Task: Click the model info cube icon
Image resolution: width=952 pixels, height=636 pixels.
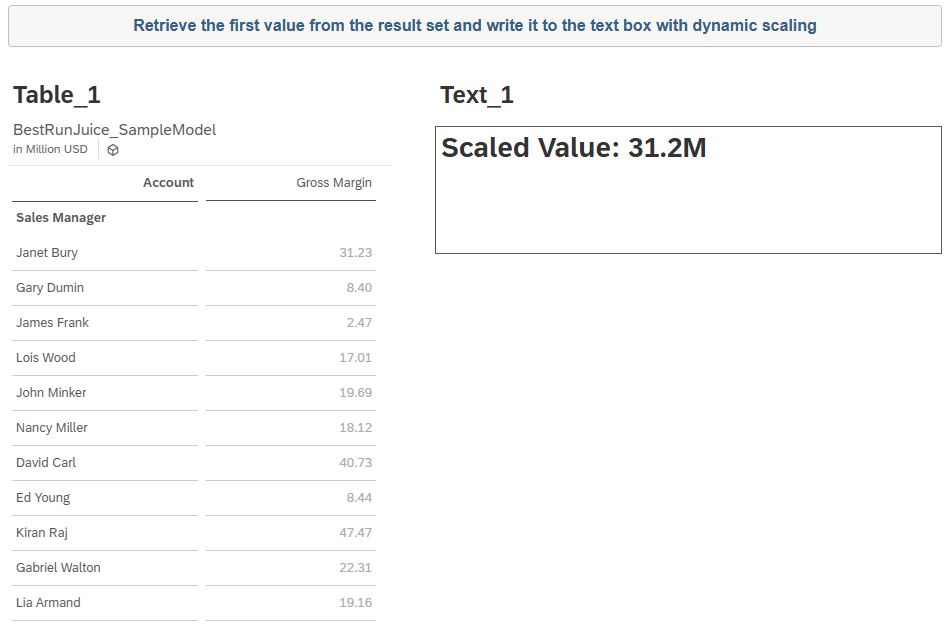Action: [x=113, y=150]
